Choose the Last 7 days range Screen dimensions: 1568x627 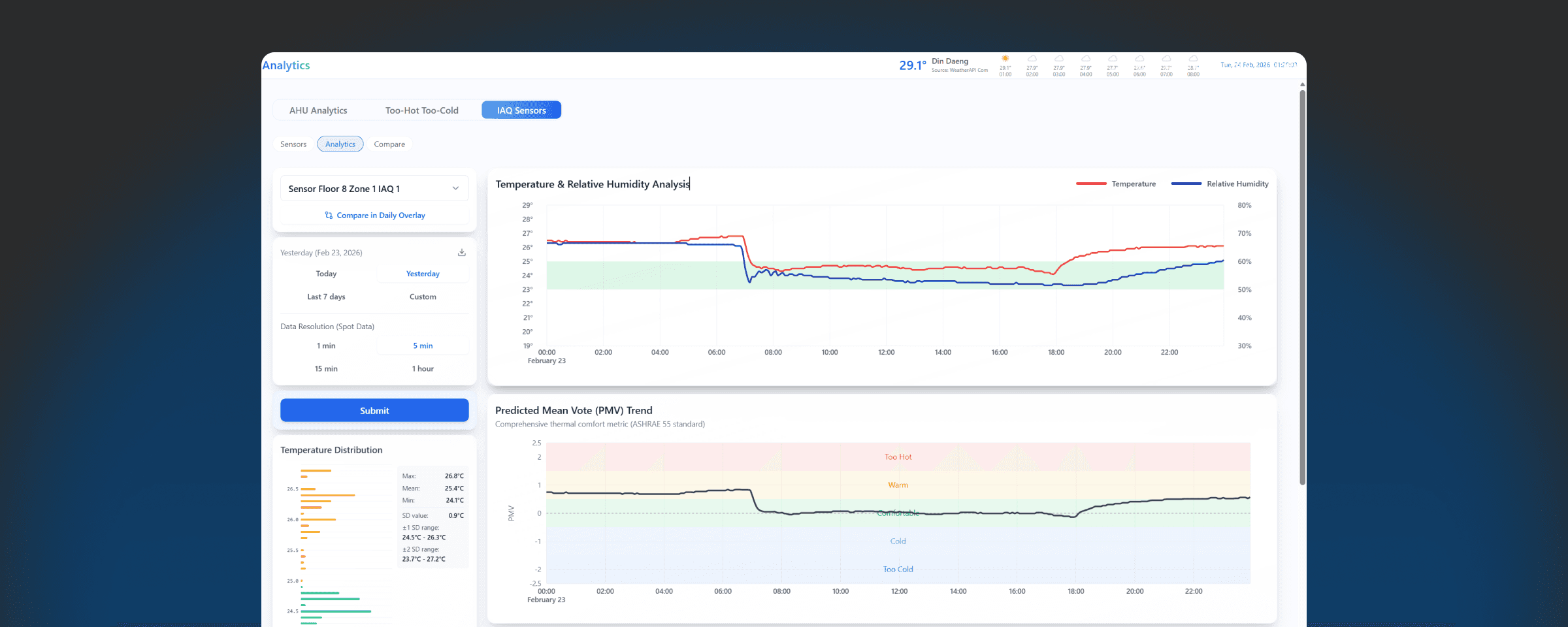[x=326, y=297]
